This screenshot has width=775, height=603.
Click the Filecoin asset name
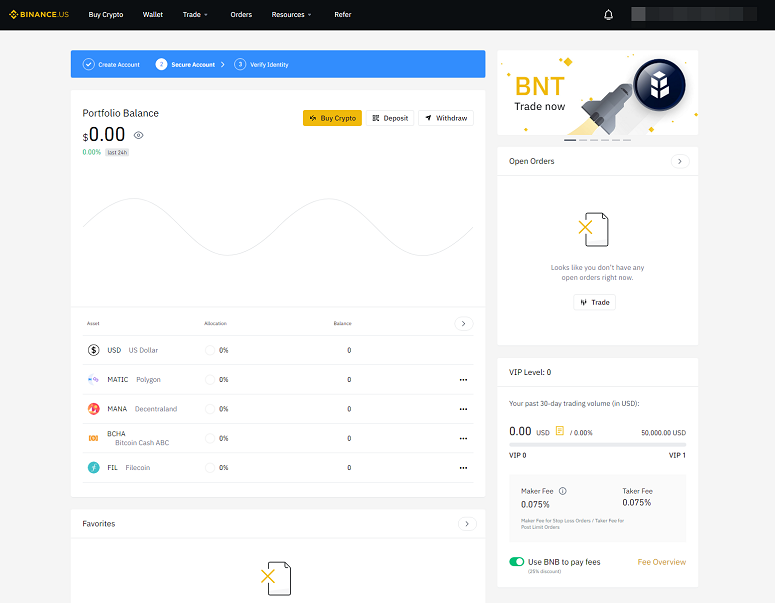[x=137, y=468]
